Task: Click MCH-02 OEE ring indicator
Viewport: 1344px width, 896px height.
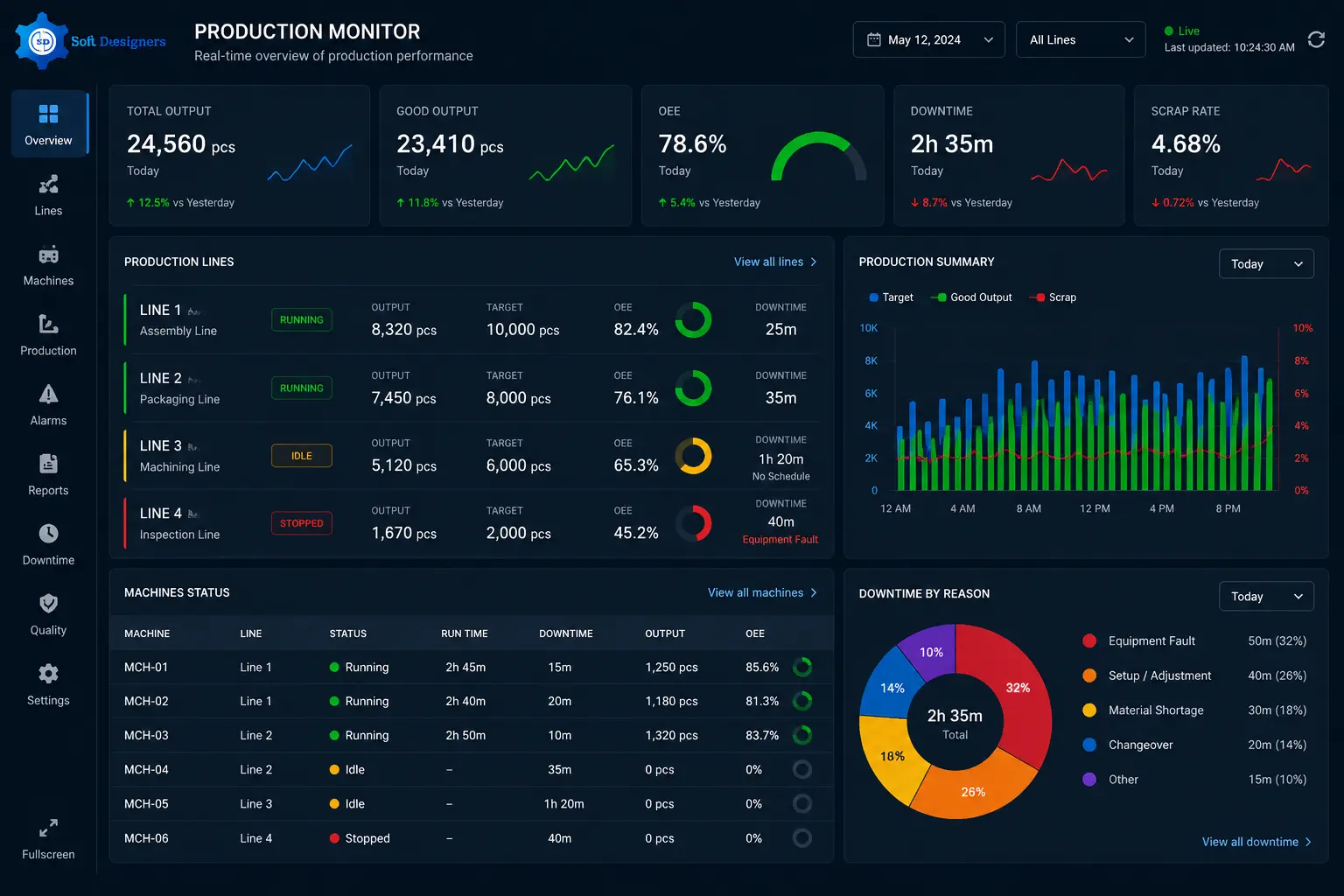Action: 801,701
